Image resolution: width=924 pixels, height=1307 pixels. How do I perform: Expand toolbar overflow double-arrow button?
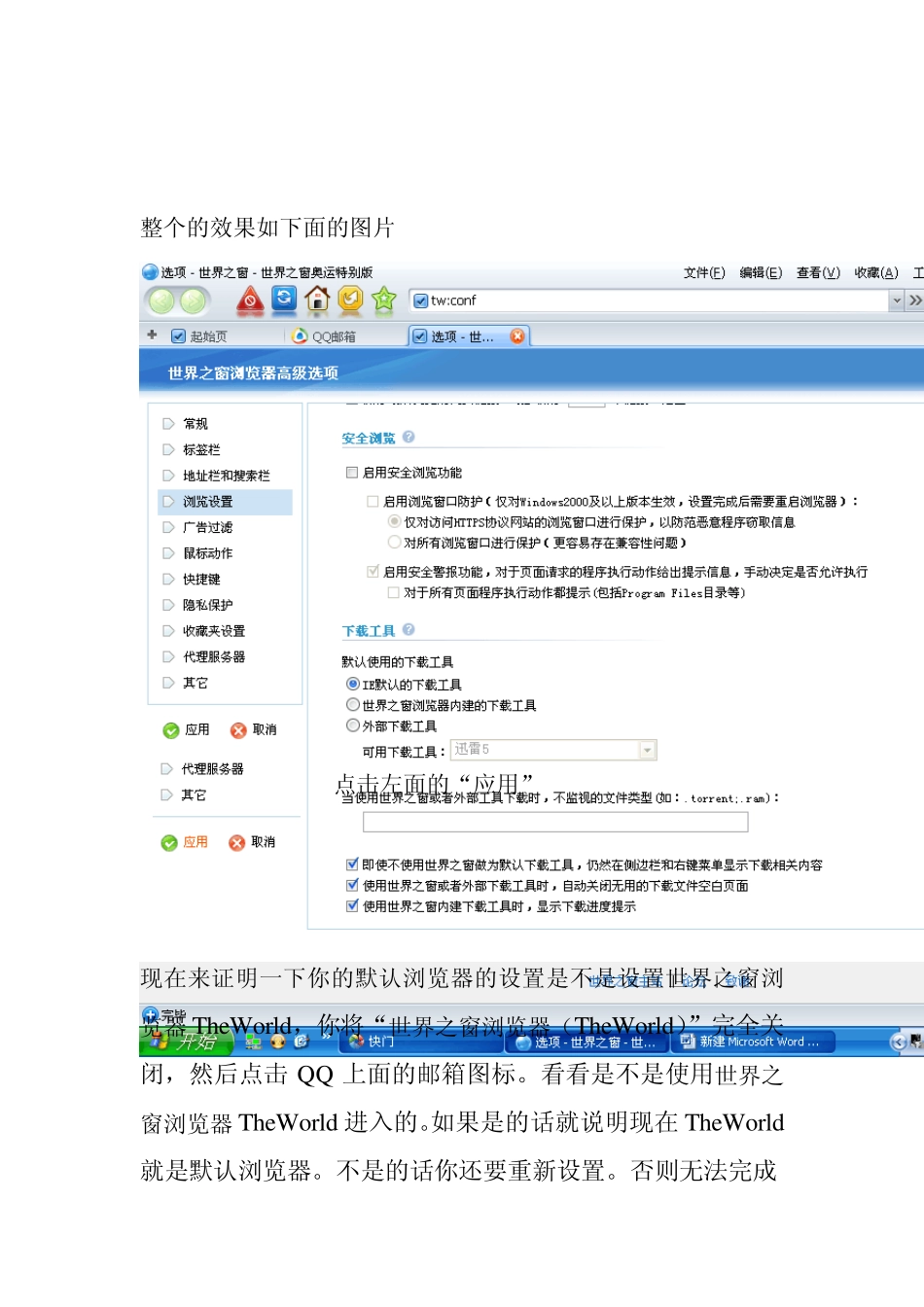pos(915,300)
